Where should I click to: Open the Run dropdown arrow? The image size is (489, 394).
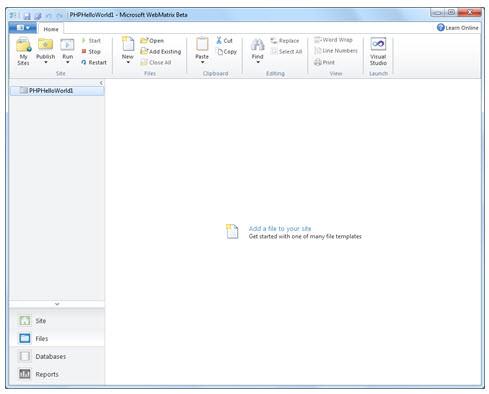[x=67, y=62]
